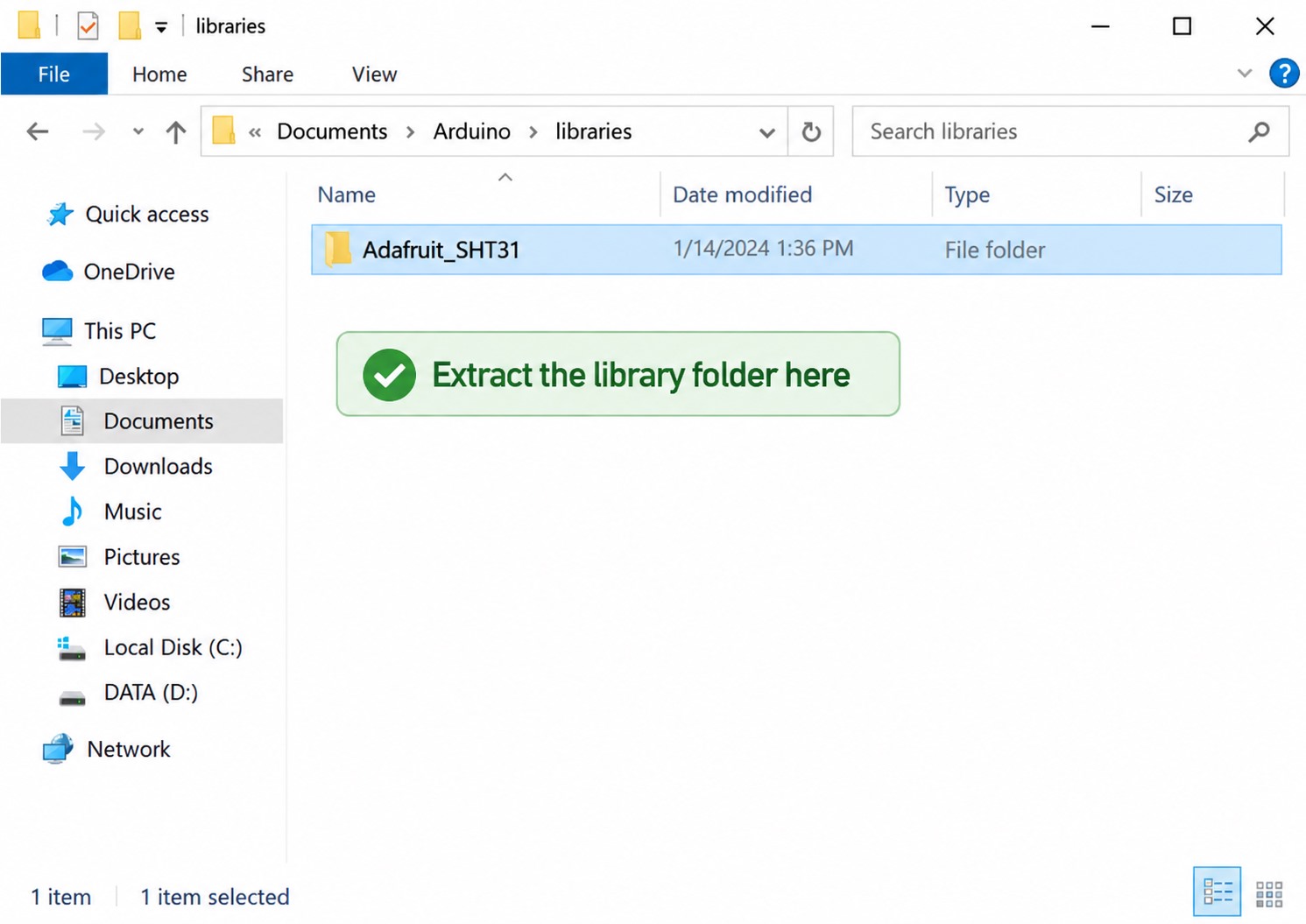
Task: Click the 1/14/2024 1:36 PM date cell
Action: (x=763, y=249)
